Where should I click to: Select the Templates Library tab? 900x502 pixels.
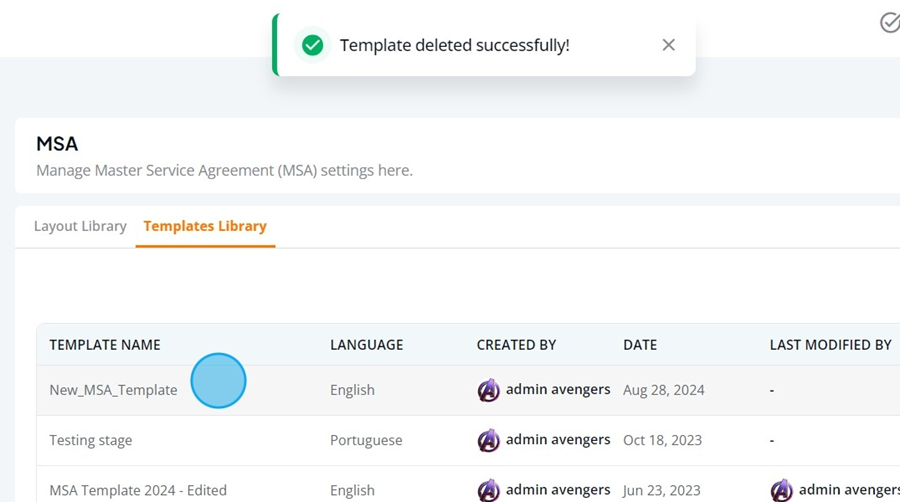tap(205, 226)
